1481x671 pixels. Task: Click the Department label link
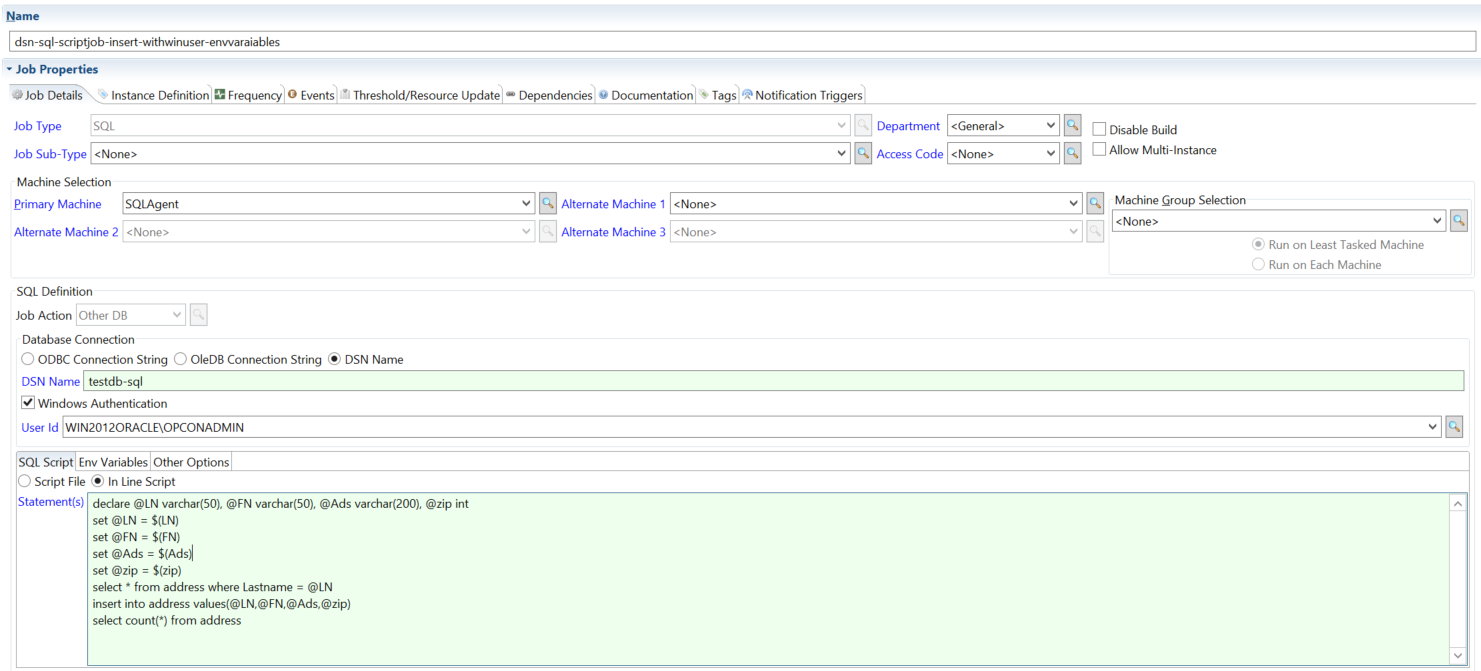coord(908,126)
